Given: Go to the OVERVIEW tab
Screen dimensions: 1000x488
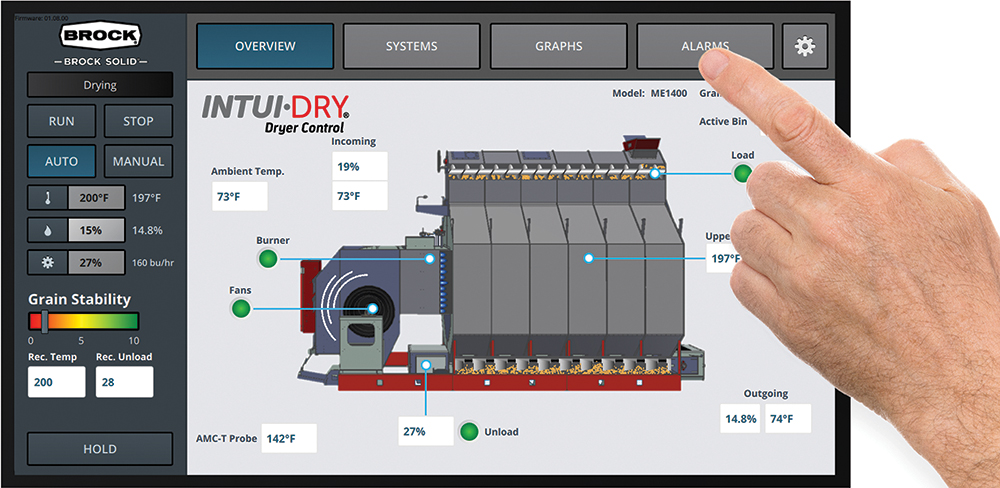Looking at the screenshot, I should pyautogui.click(x=265, y=46).
